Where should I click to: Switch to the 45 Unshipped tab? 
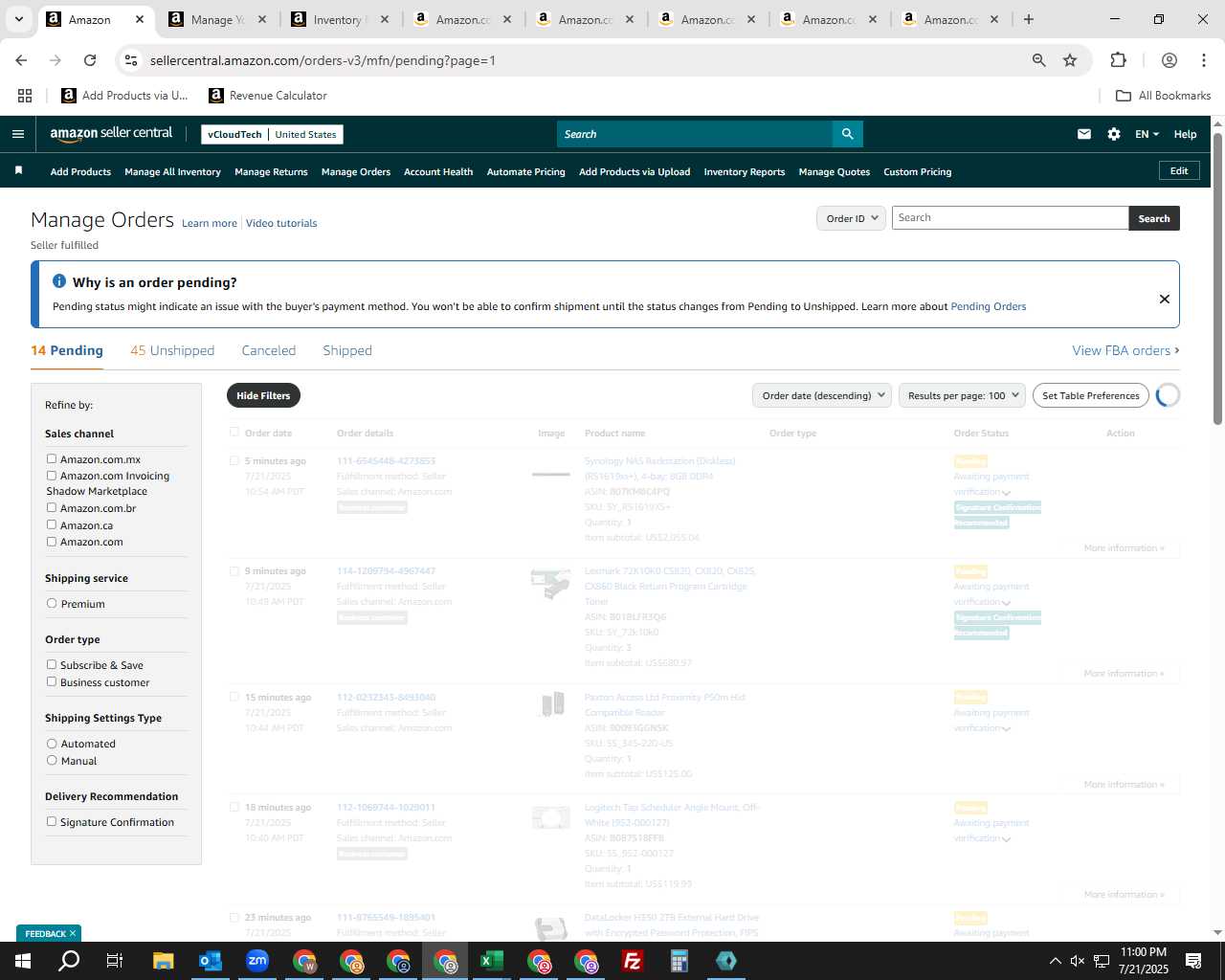172,350
